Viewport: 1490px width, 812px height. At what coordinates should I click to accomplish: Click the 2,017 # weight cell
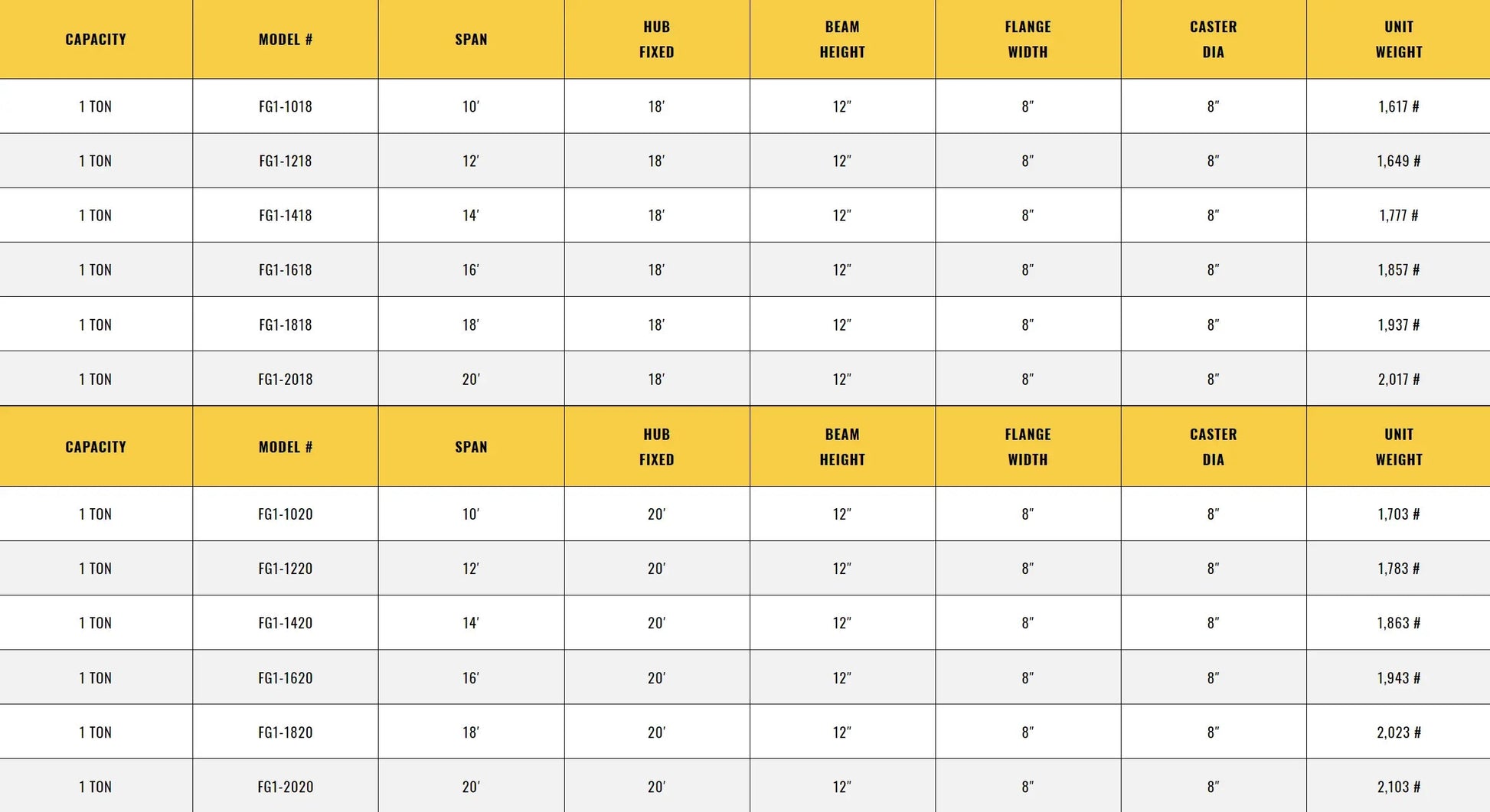pos(1398,379)
